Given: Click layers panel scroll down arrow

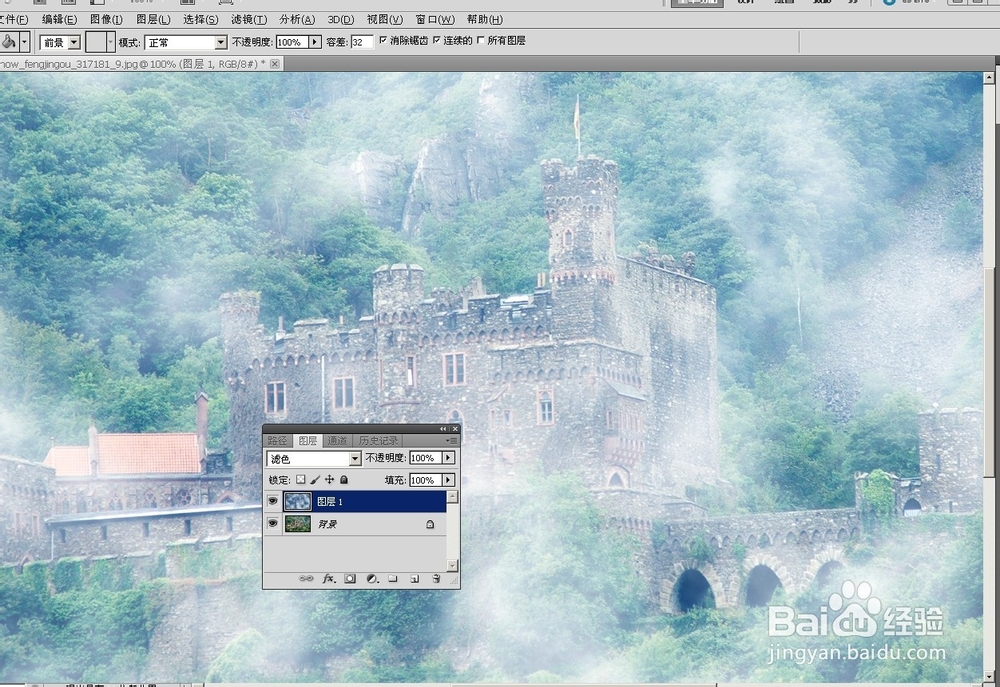Looking at the screenshot, I should [x=452, y=565].
